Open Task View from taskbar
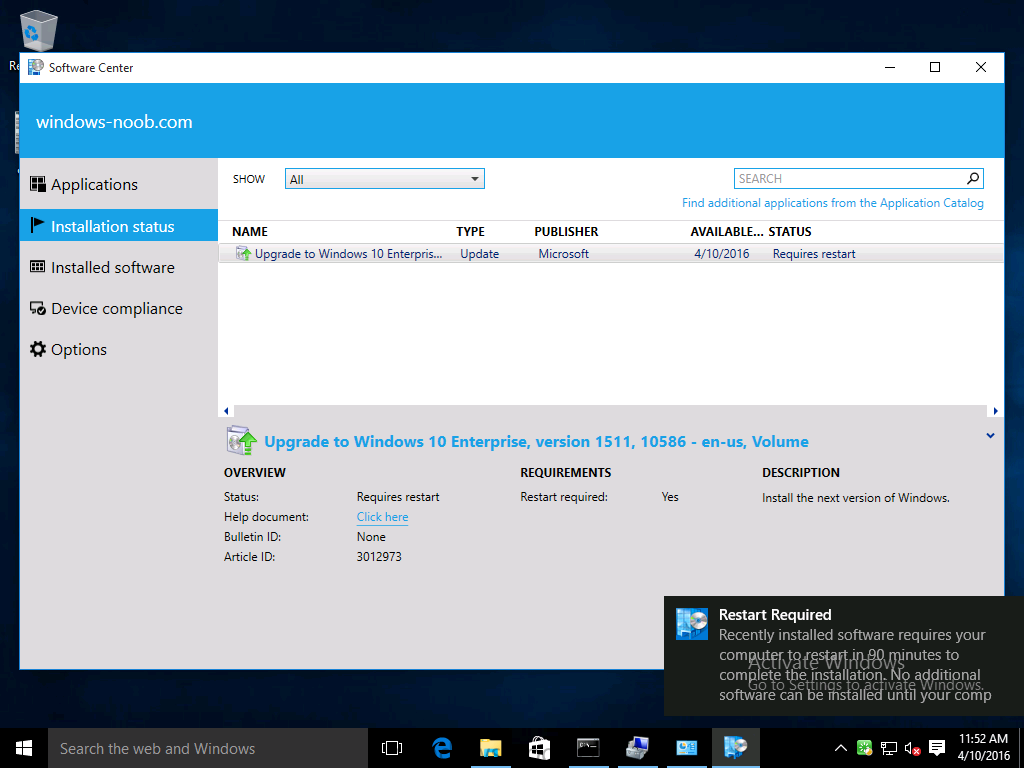 (x=392, y=748)
